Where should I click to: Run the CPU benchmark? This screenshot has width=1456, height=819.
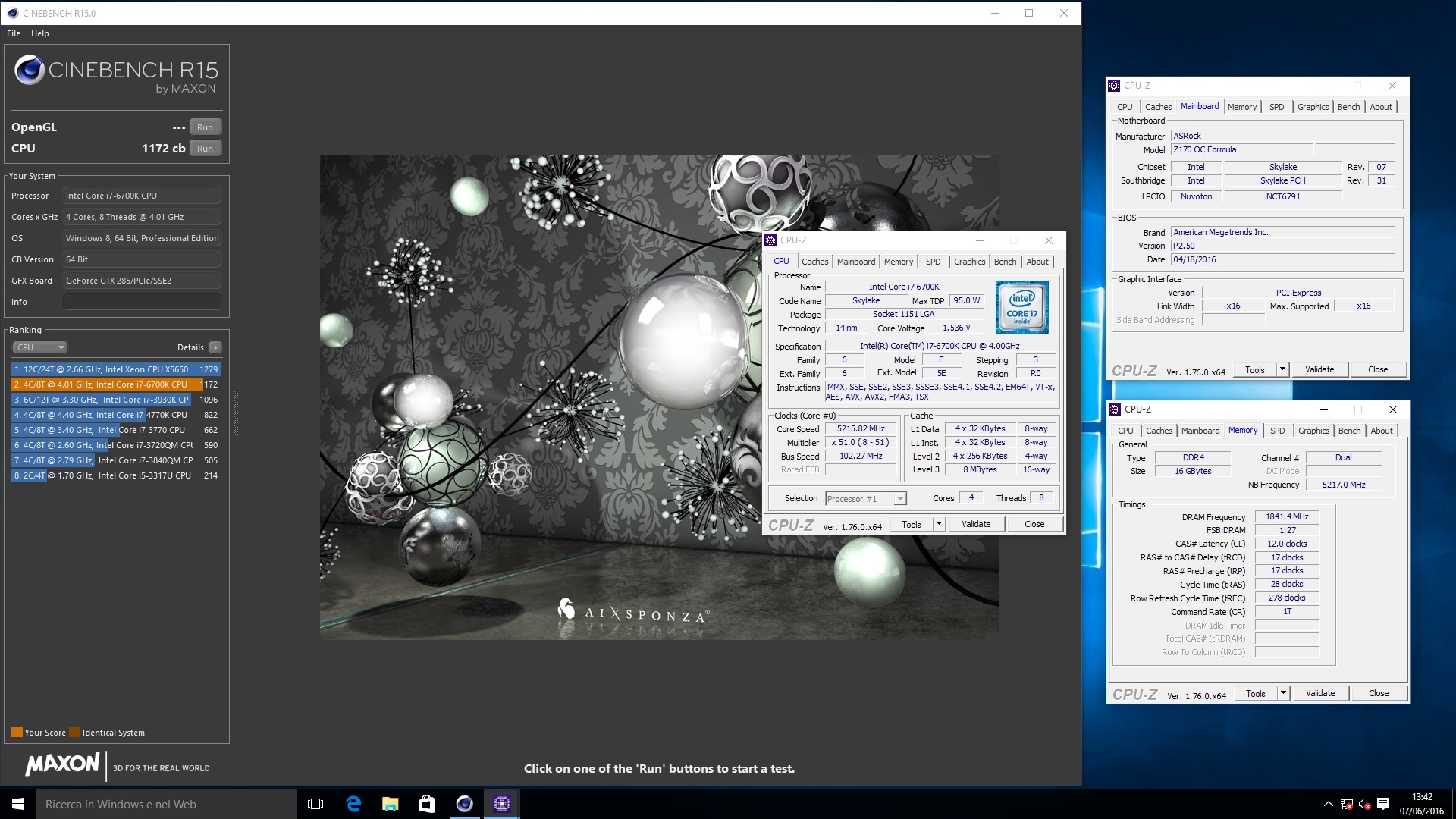click(x=205, y=149)
